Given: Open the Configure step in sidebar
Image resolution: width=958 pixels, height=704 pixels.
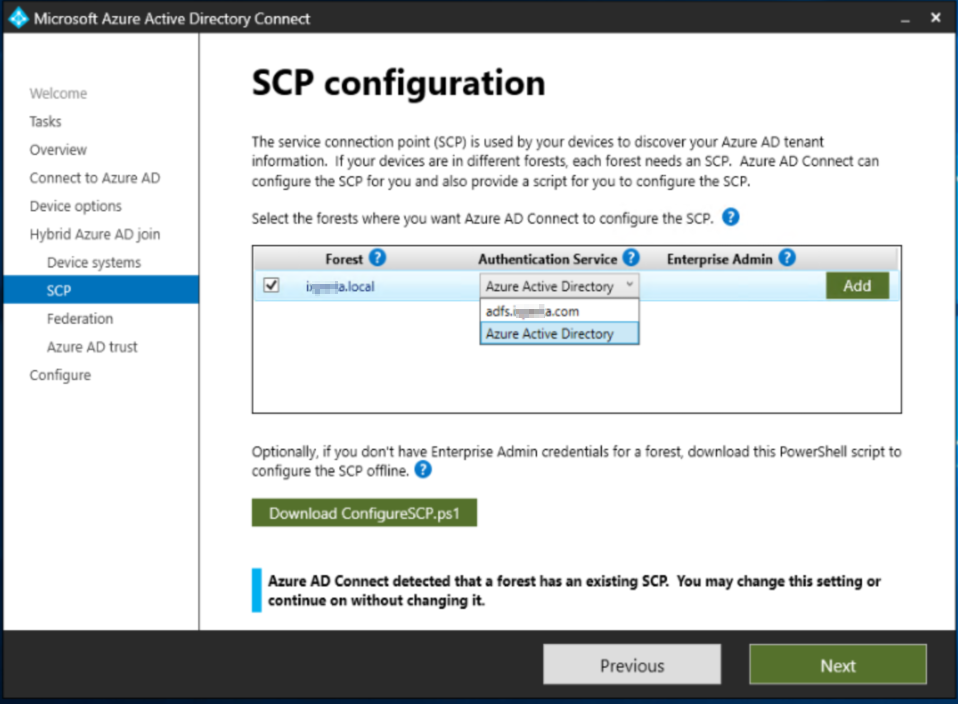Looking at the screenshot, I should click(x=60, y=375).
